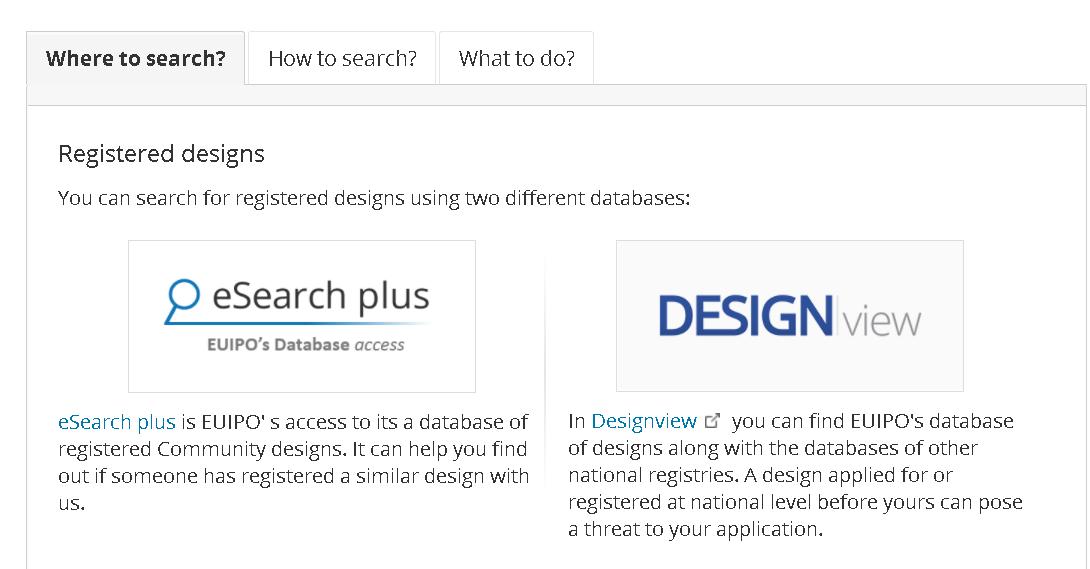Open the DESIGNview logo banner
The image size is (1090, 569).
point(789,316)
